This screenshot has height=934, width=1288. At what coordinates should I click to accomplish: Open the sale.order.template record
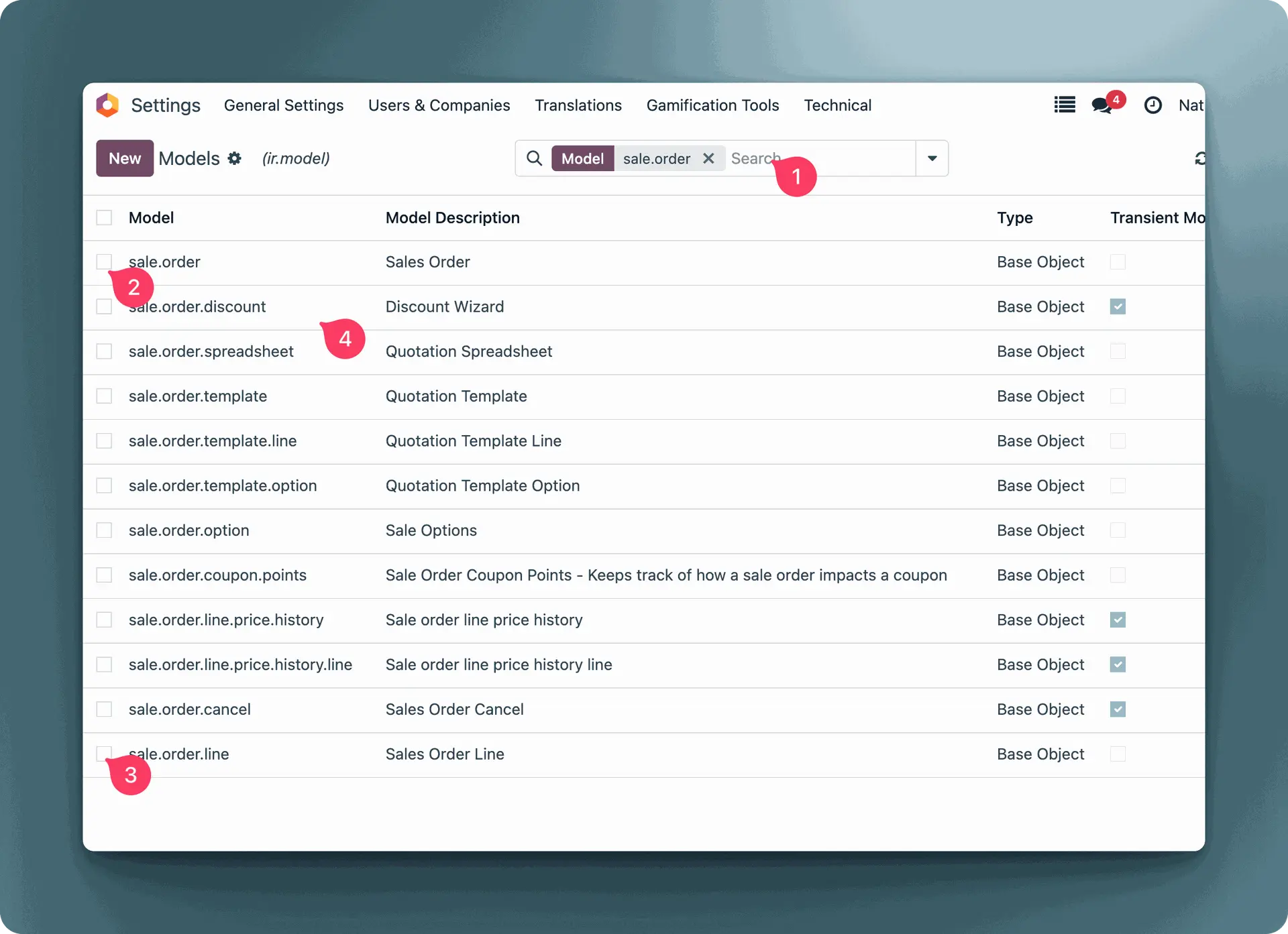click(x=198, y=396)
